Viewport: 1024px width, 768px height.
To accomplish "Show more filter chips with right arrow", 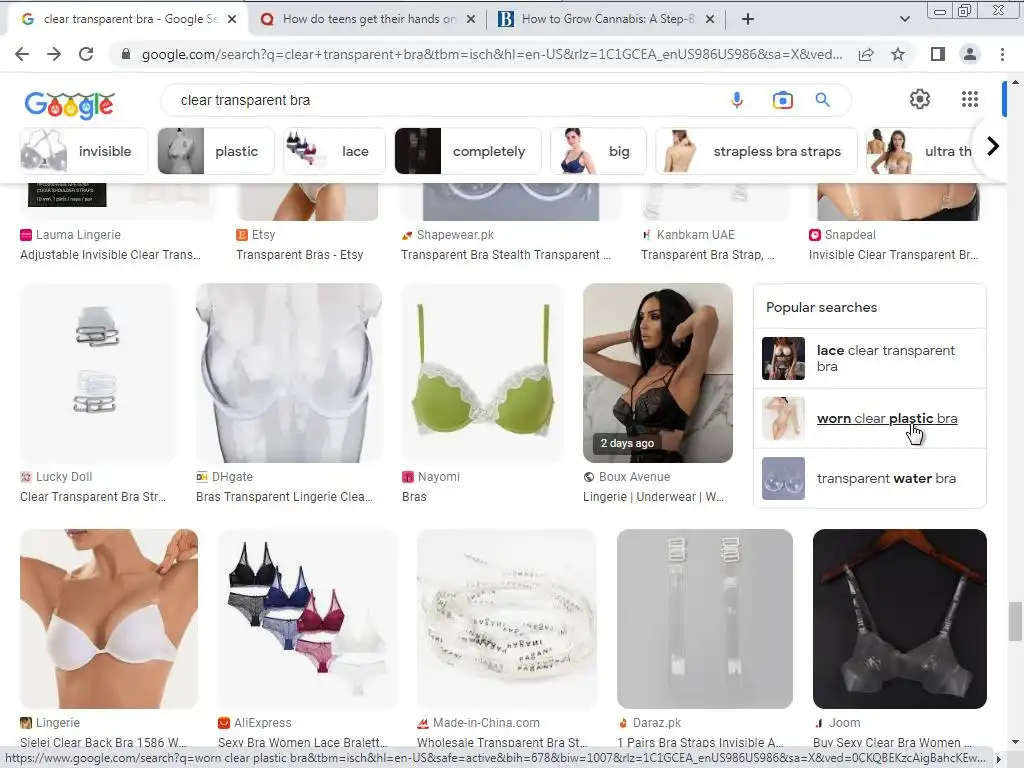I will (x=993, y=146).
